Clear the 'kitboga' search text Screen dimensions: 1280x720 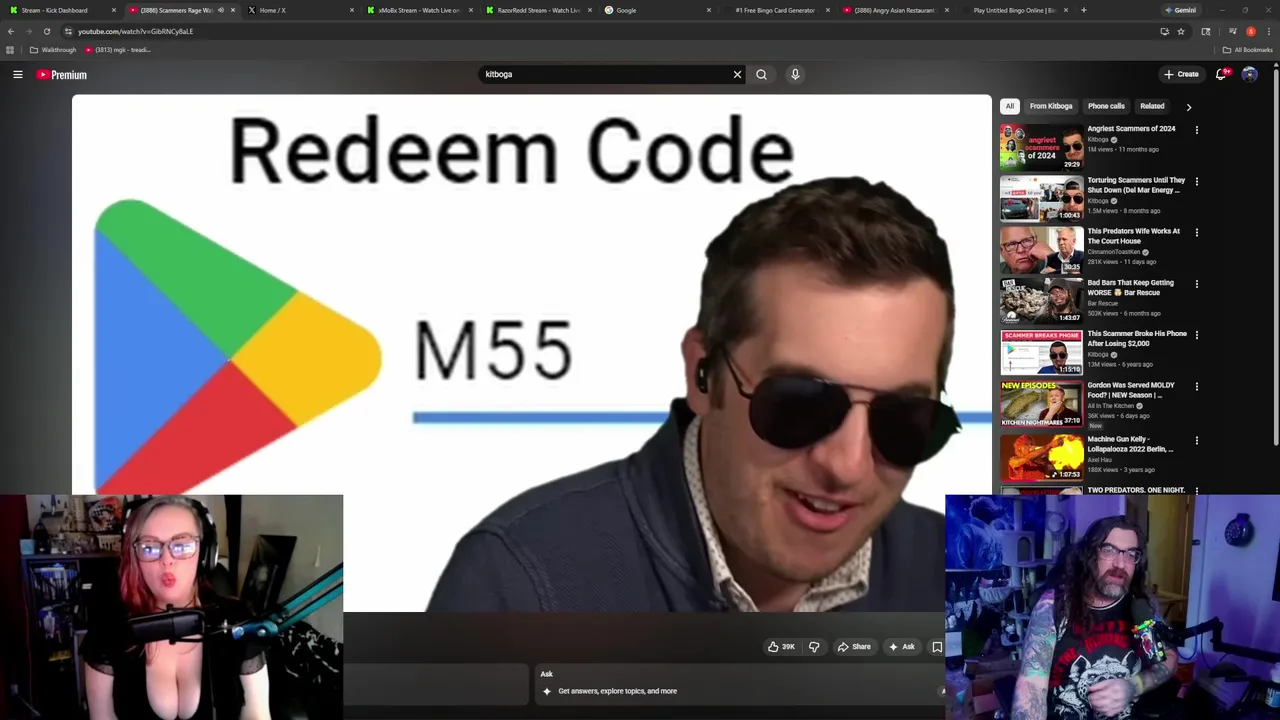click(x=737, y=74)
